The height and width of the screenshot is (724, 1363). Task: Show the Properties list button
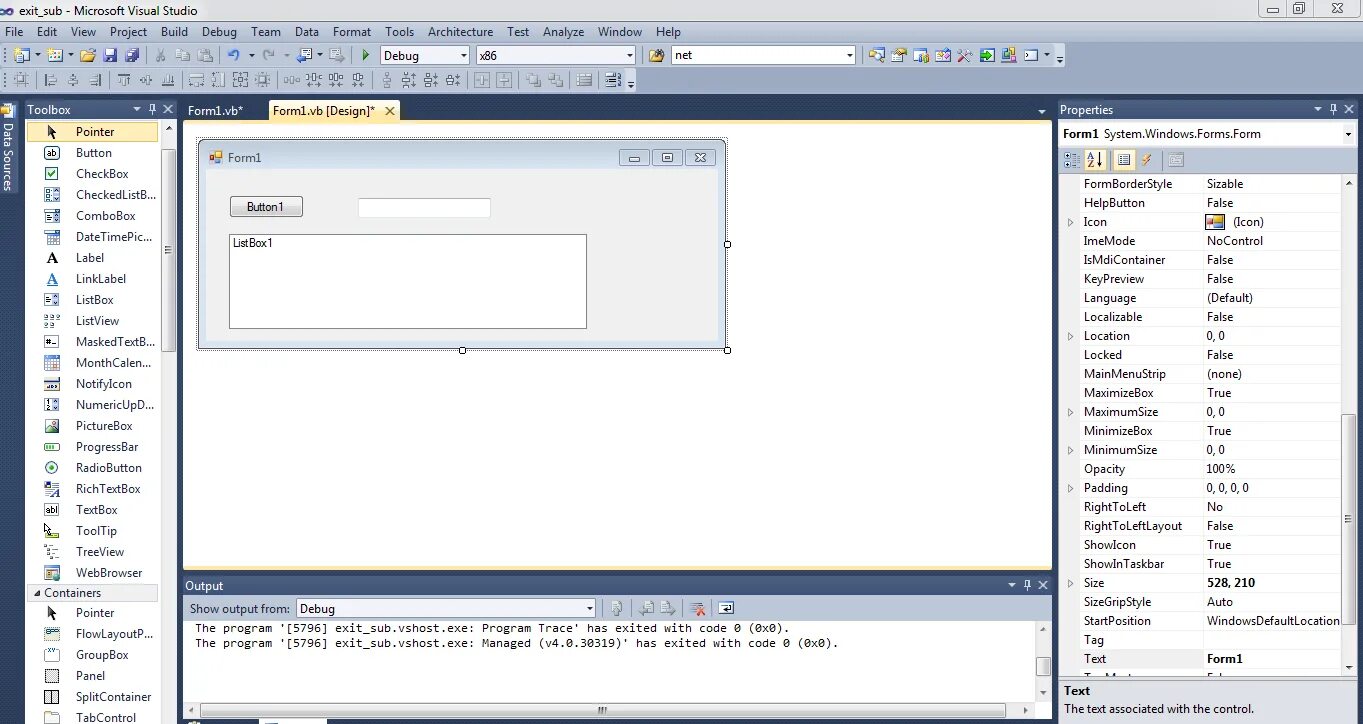pos(1124,159)
